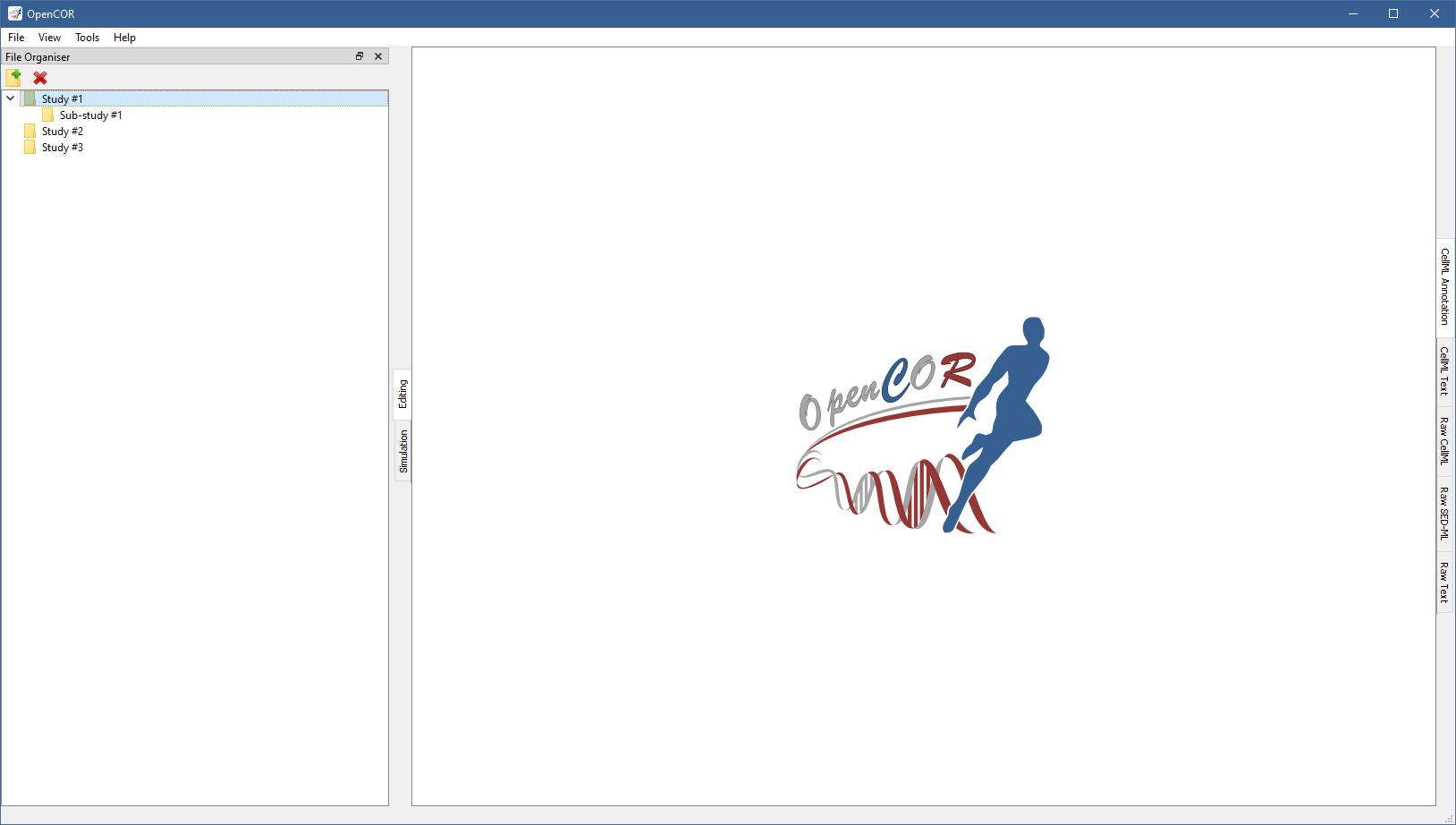Open the Tools menu
Screen dimensions: 1456x825
[x=87, y=38]
